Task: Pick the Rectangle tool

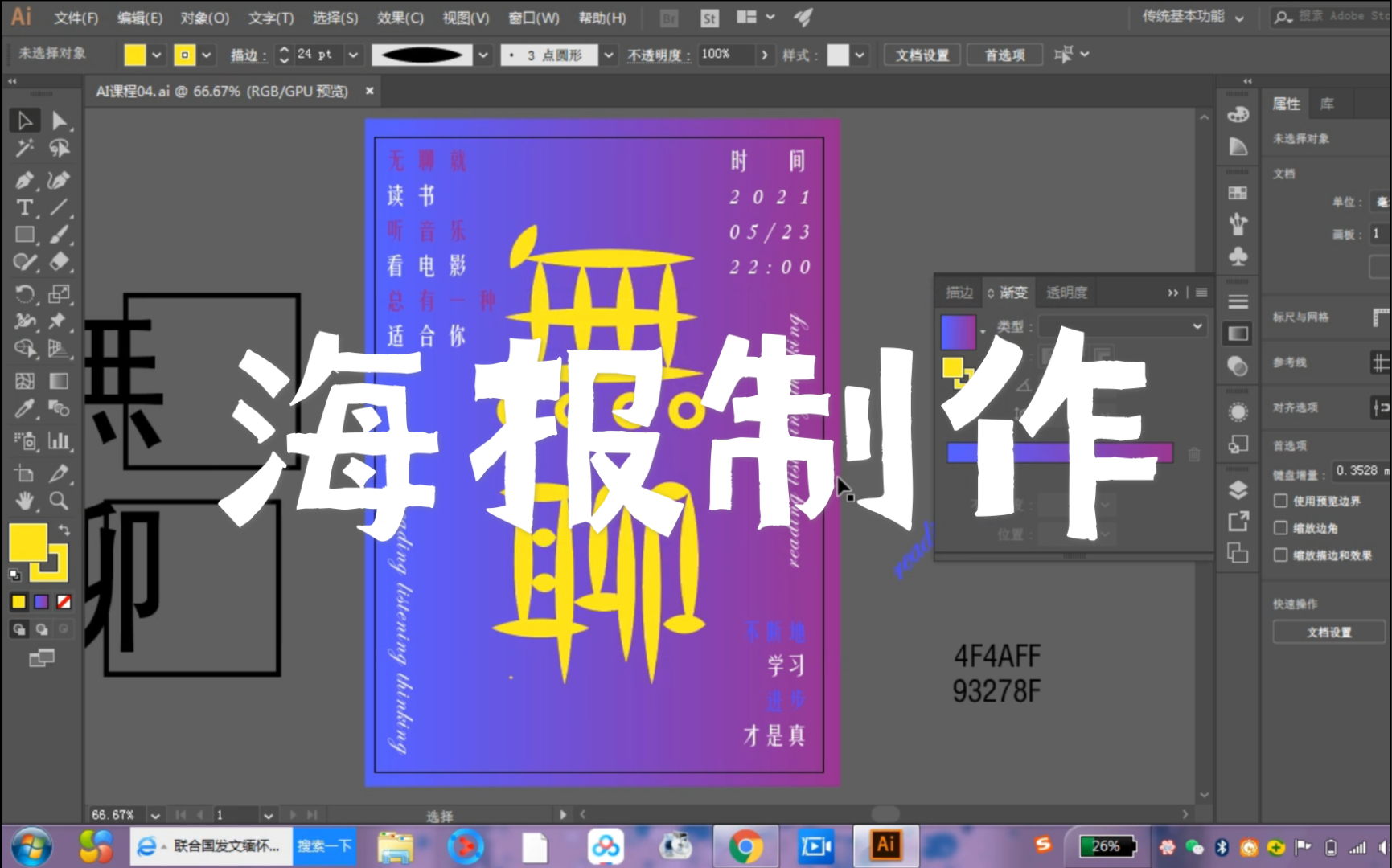Action: [24, 234]
